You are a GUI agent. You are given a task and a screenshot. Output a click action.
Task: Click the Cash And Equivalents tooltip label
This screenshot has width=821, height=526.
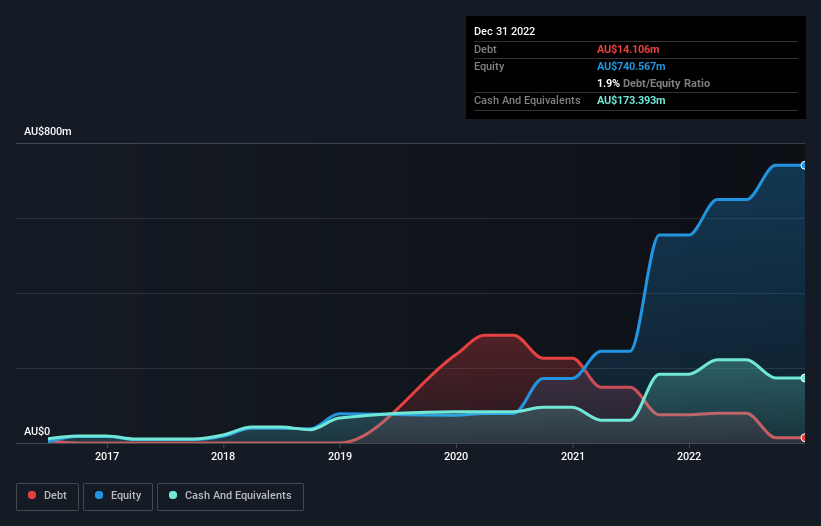pyautogui.click(x=527, y=100)
